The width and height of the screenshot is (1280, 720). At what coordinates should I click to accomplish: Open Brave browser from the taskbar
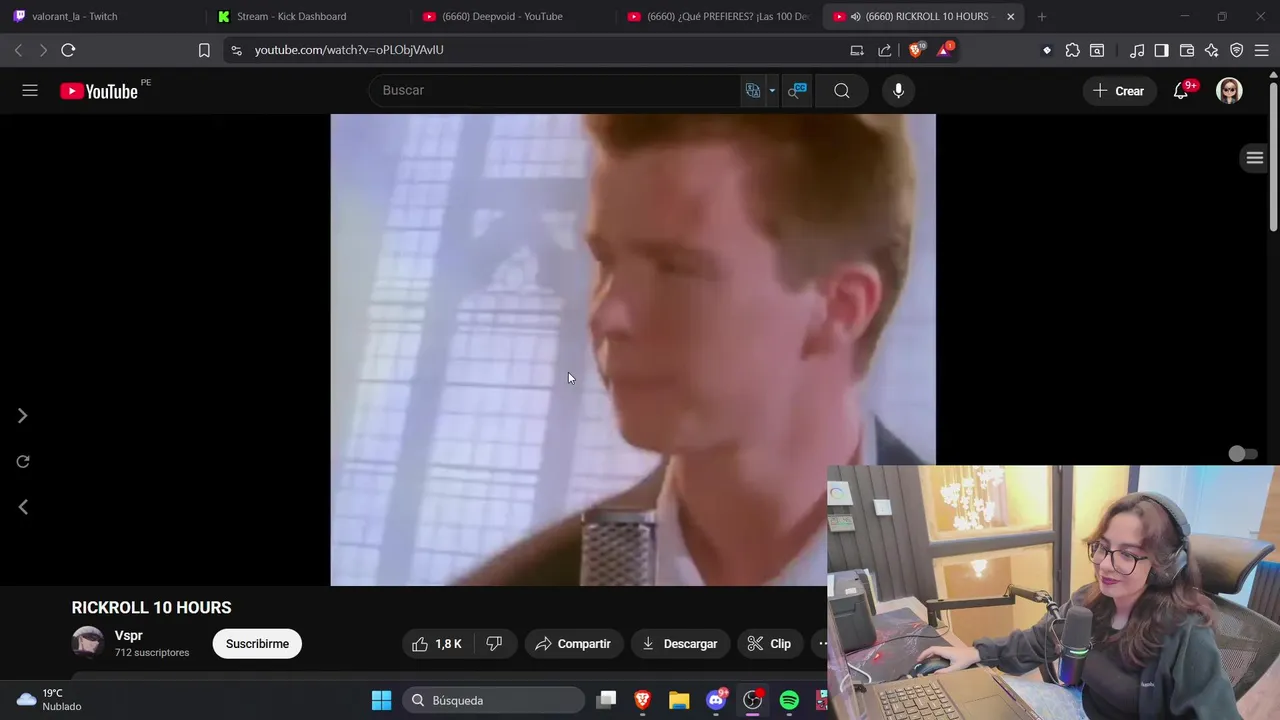642,700
